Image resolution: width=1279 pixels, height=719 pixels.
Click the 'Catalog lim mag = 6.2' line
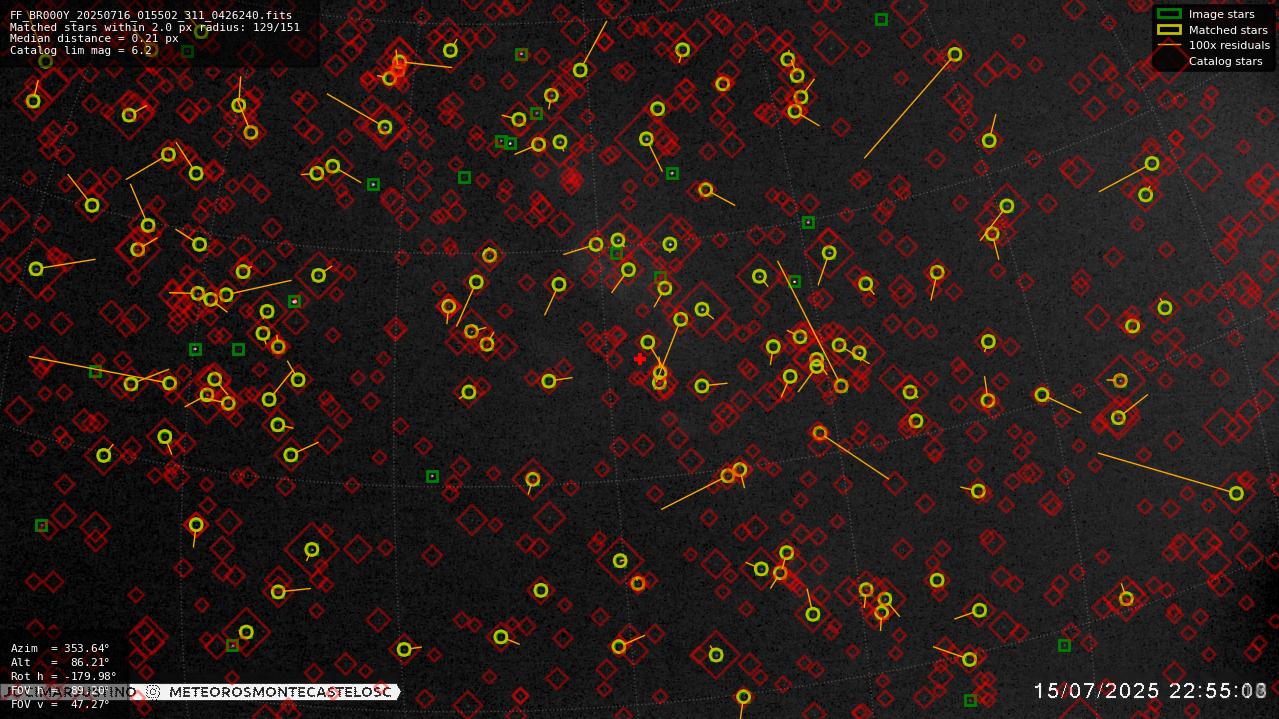(x=81, y=50)
